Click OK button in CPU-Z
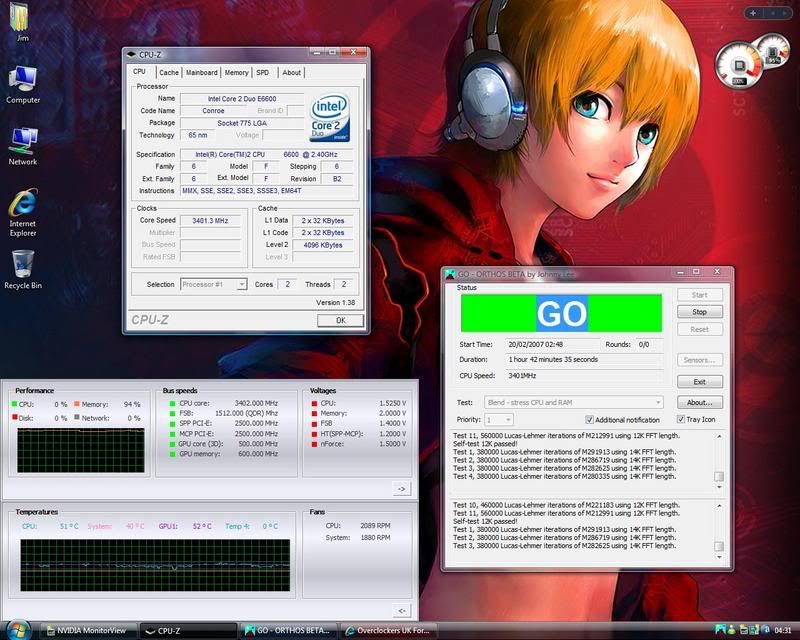Viewport: 800px width, 640px height. (340, 320)
